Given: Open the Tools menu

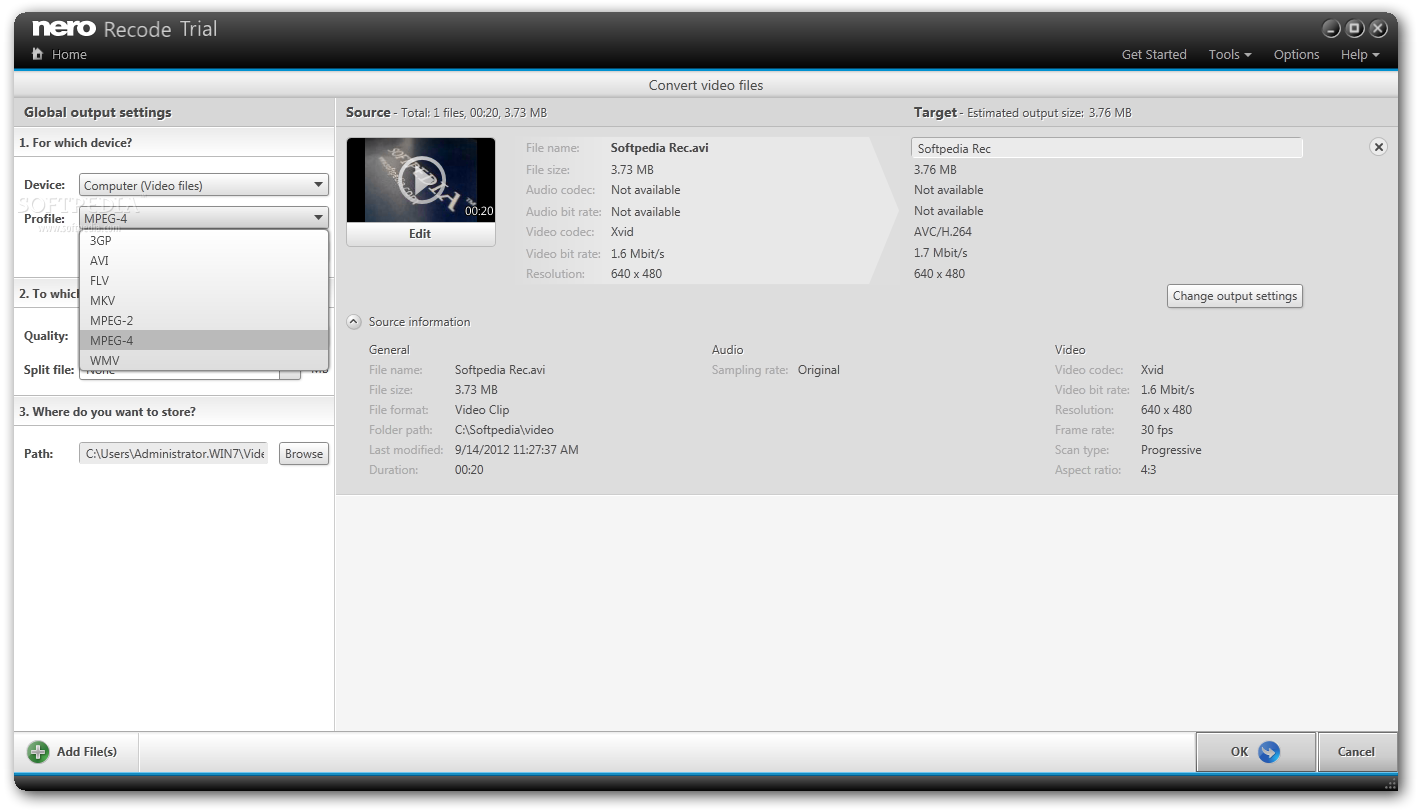Looking at the screenshot, I should tap(1230, 55).
